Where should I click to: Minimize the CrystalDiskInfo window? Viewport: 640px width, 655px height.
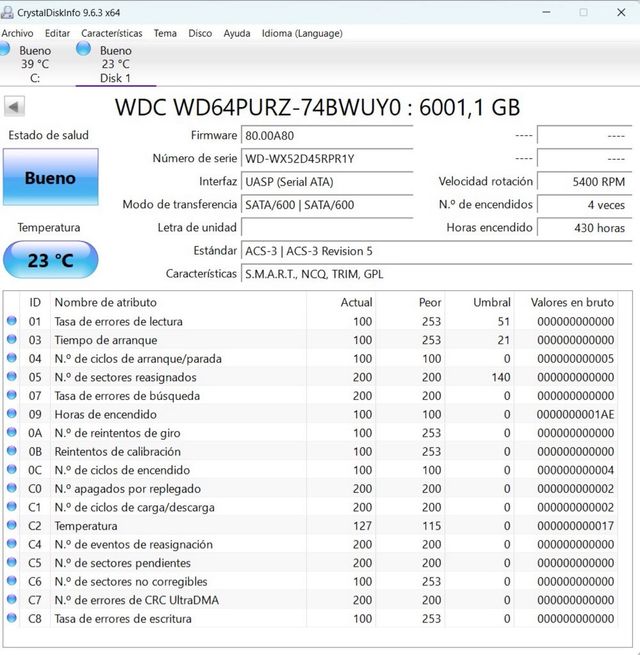coord(546,13)
